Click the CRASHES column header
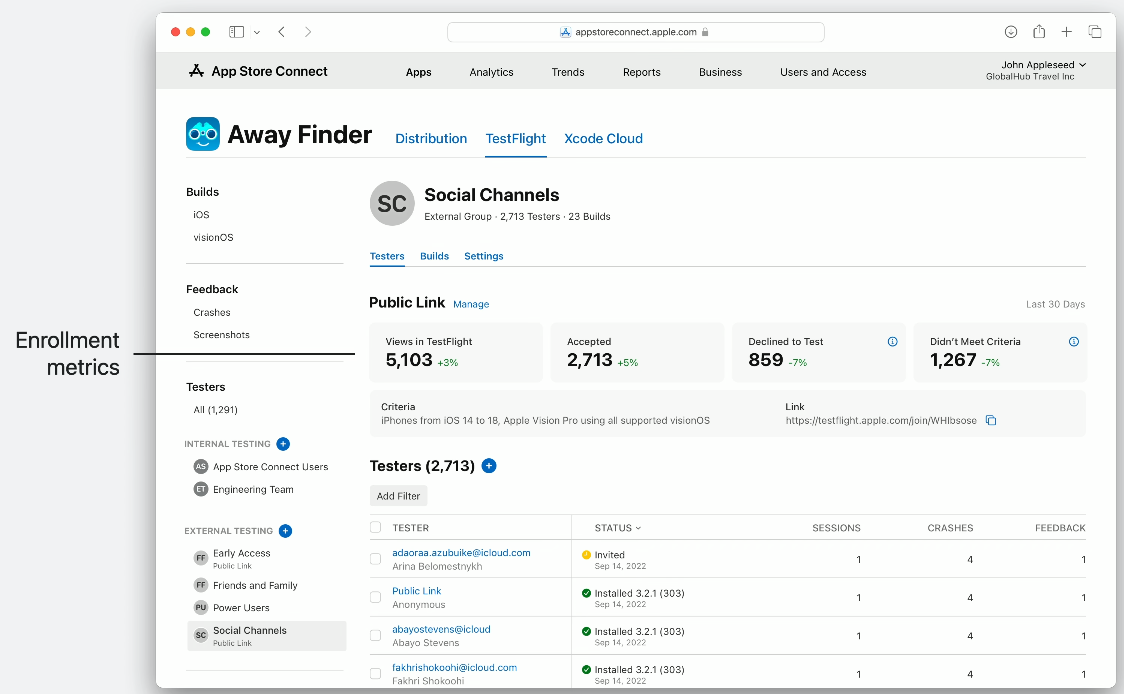This screenshot has height=694, width=1124. (950, 528)
